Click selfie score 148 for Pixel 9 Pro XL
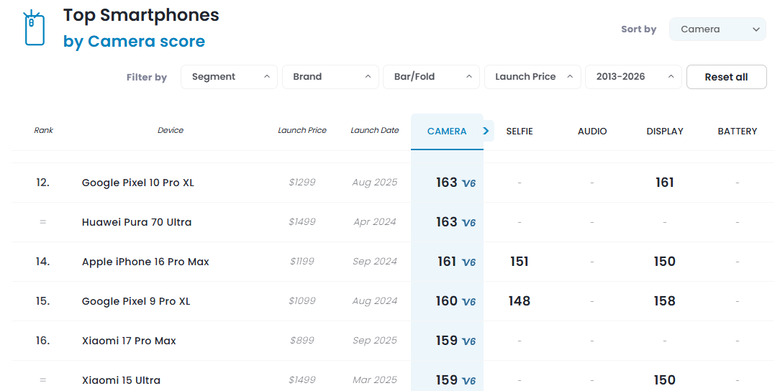 pos(519,301)
